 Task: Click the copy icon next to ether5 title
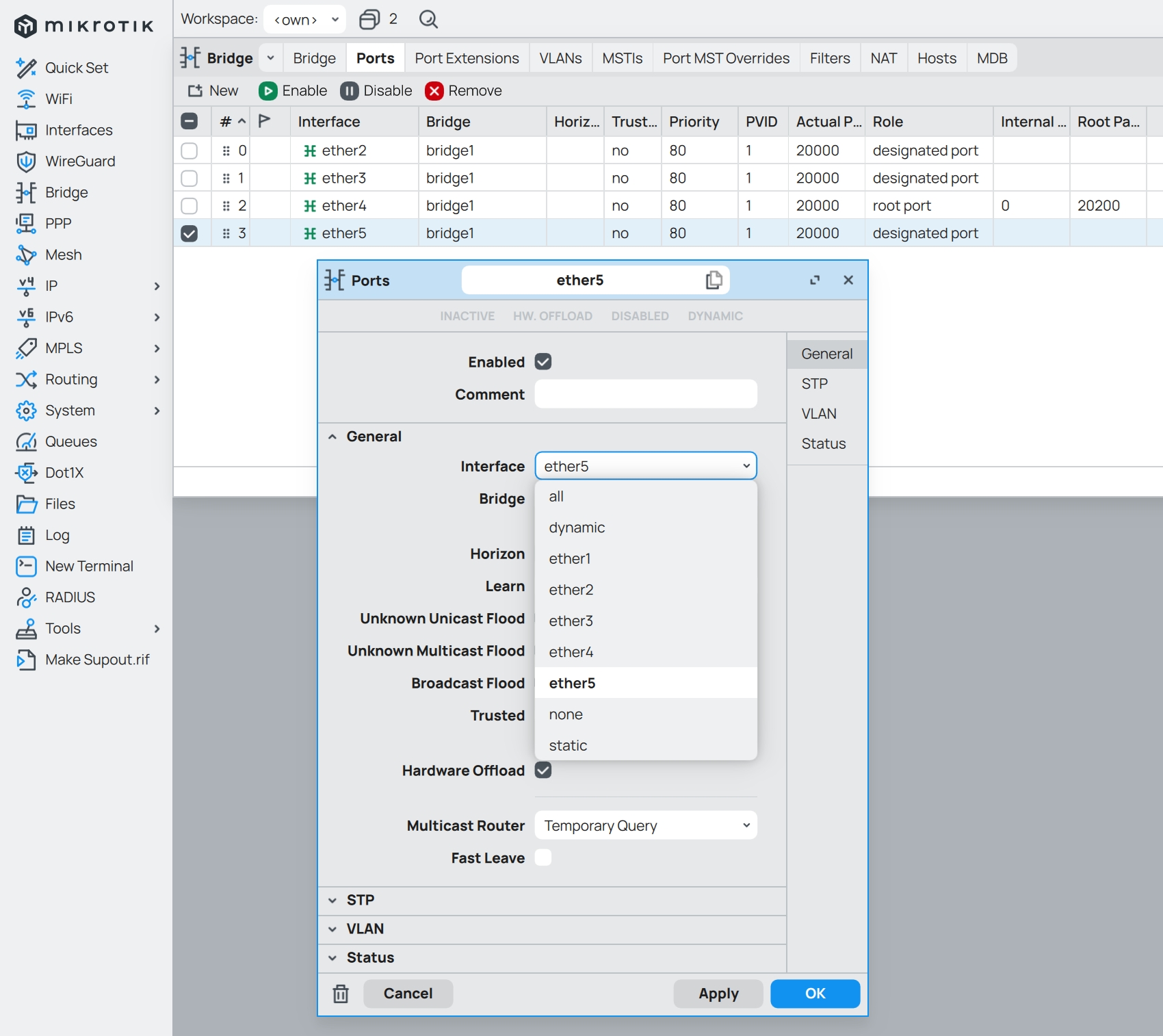click(714, 280)
